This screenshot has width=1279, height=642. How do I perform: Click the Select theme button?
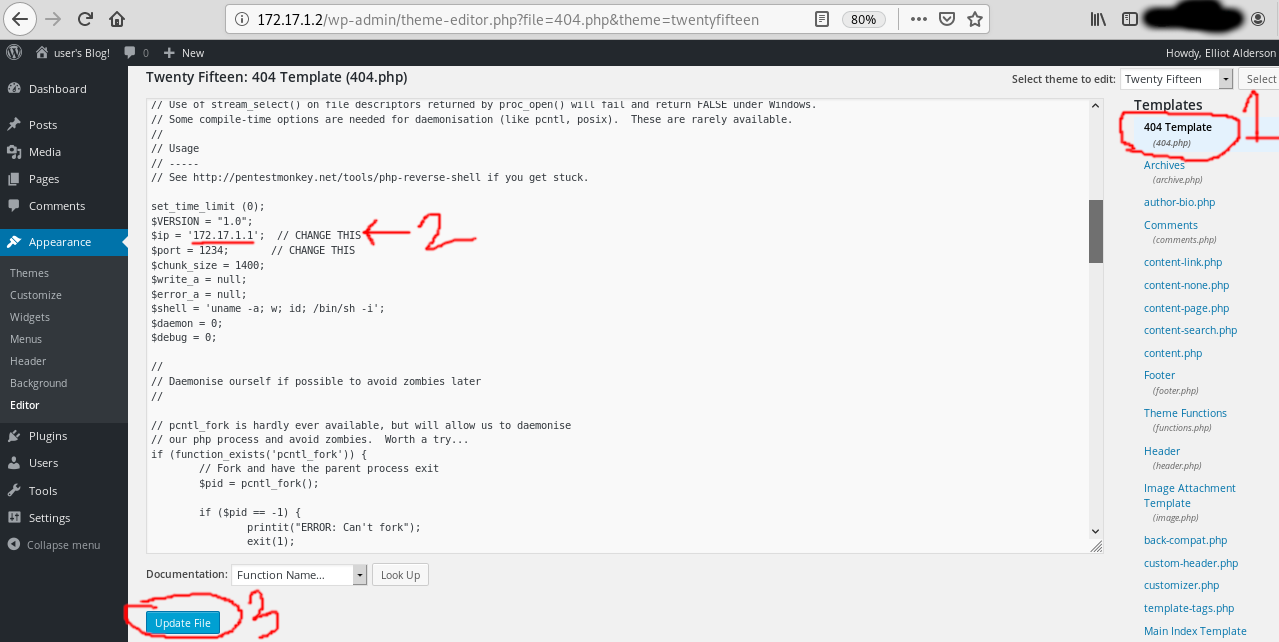pos(1259,79)
